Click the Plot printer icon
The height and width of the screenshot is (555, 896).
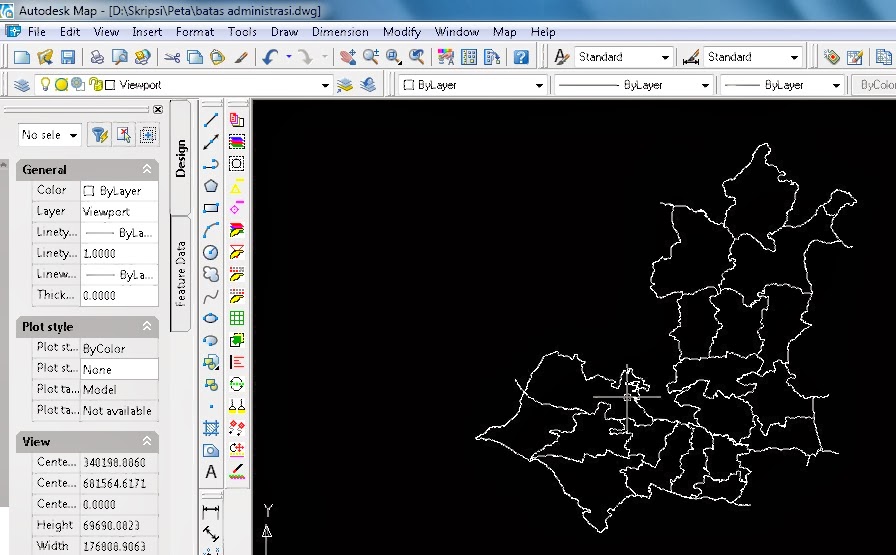coord(97,57)
